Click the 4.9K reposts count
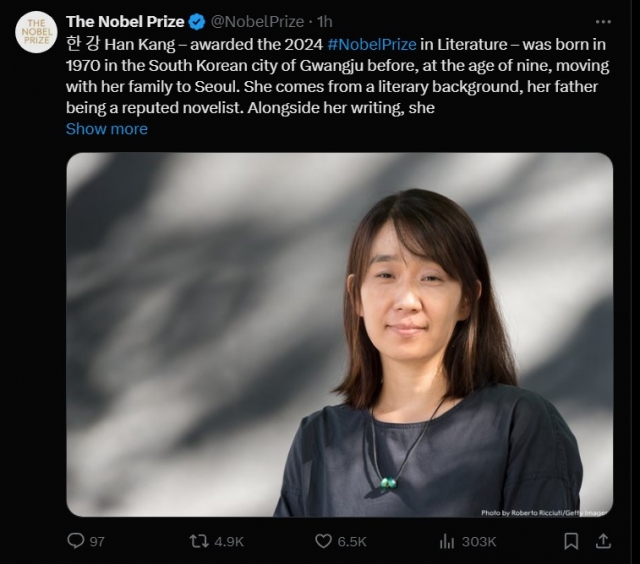The width and height of the screenshot is (640, 564). point(229,542)
